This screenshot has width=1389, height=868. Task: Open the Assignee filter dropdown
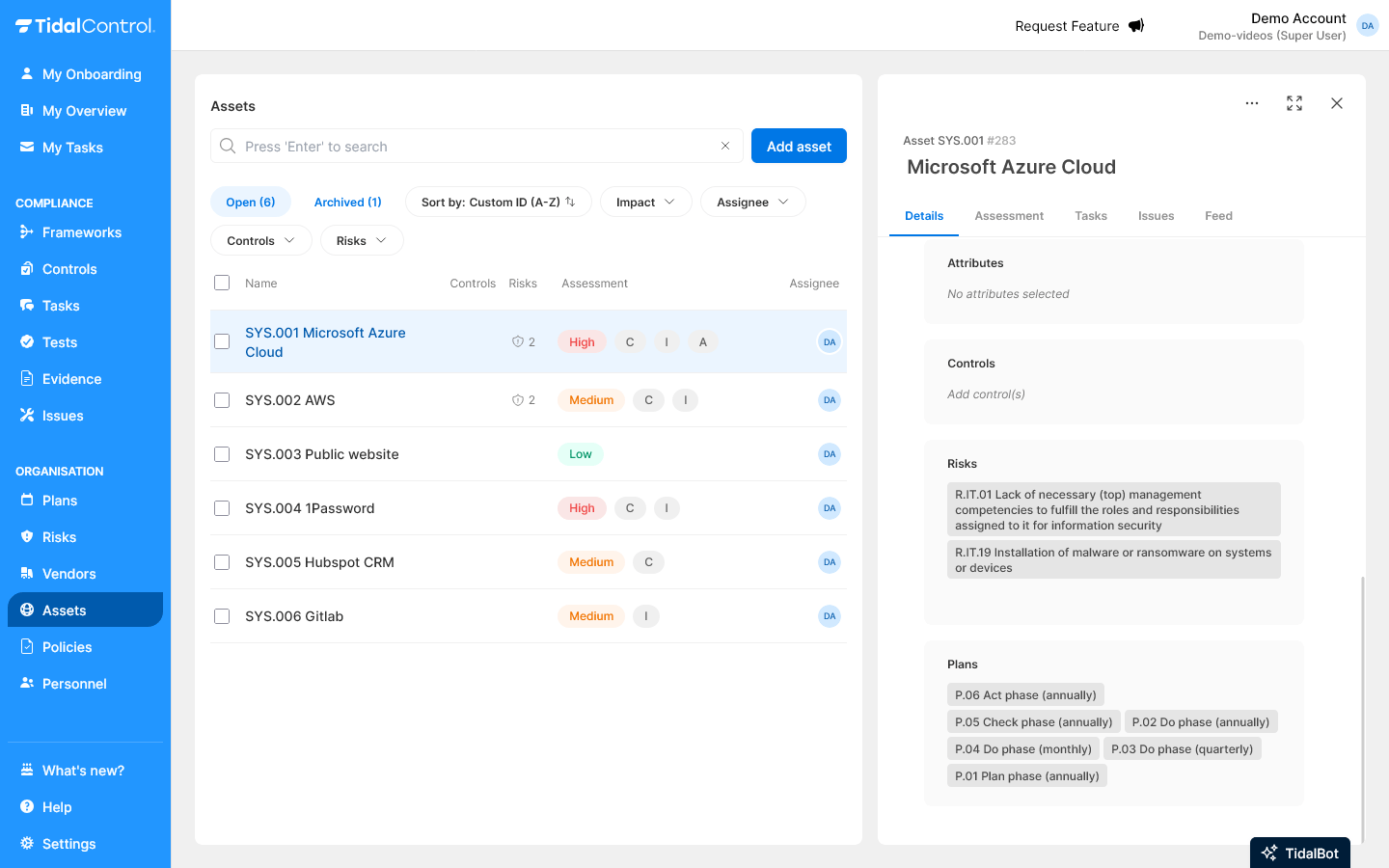752,202
